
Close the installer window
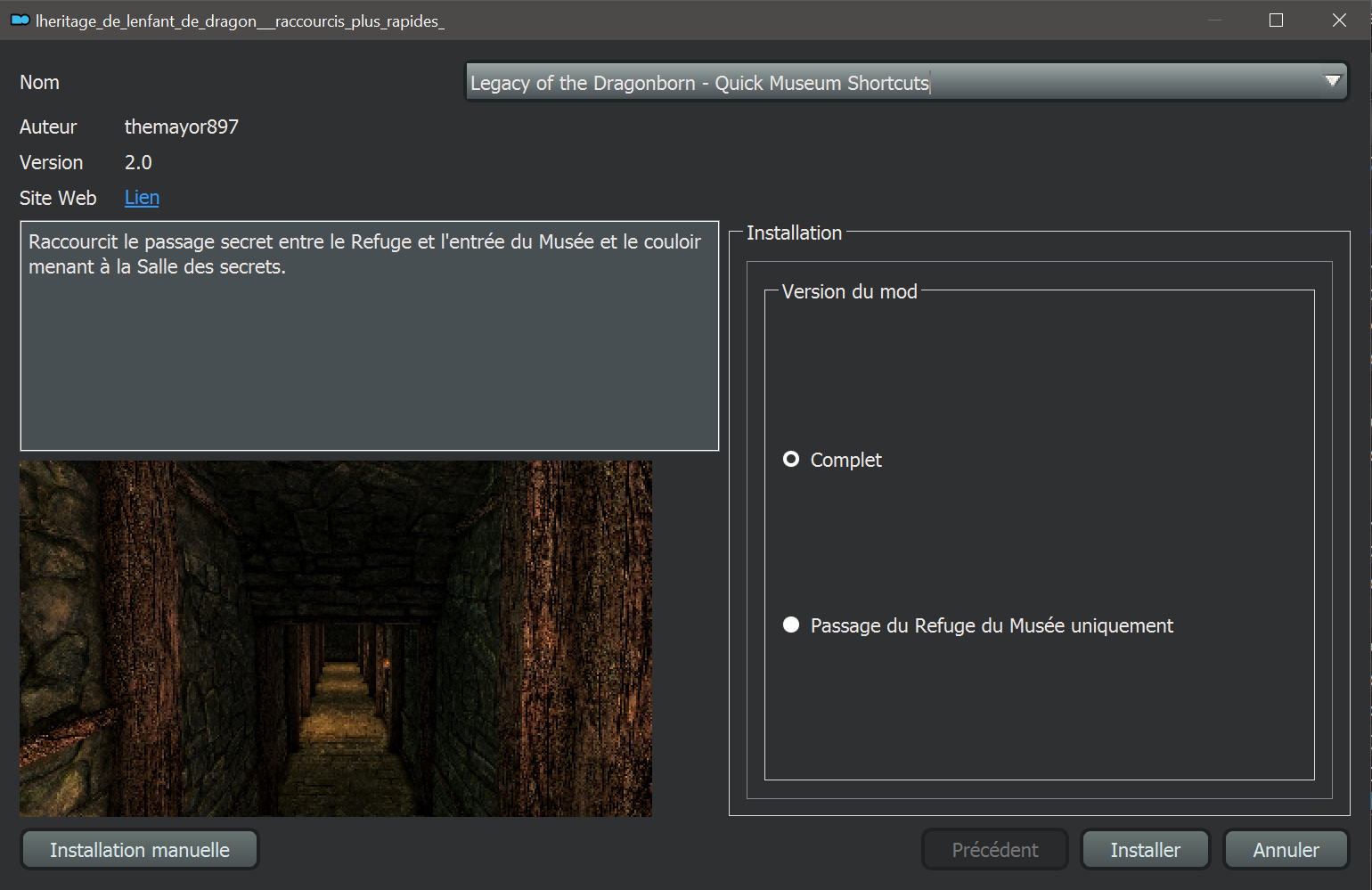(1339, 20)
